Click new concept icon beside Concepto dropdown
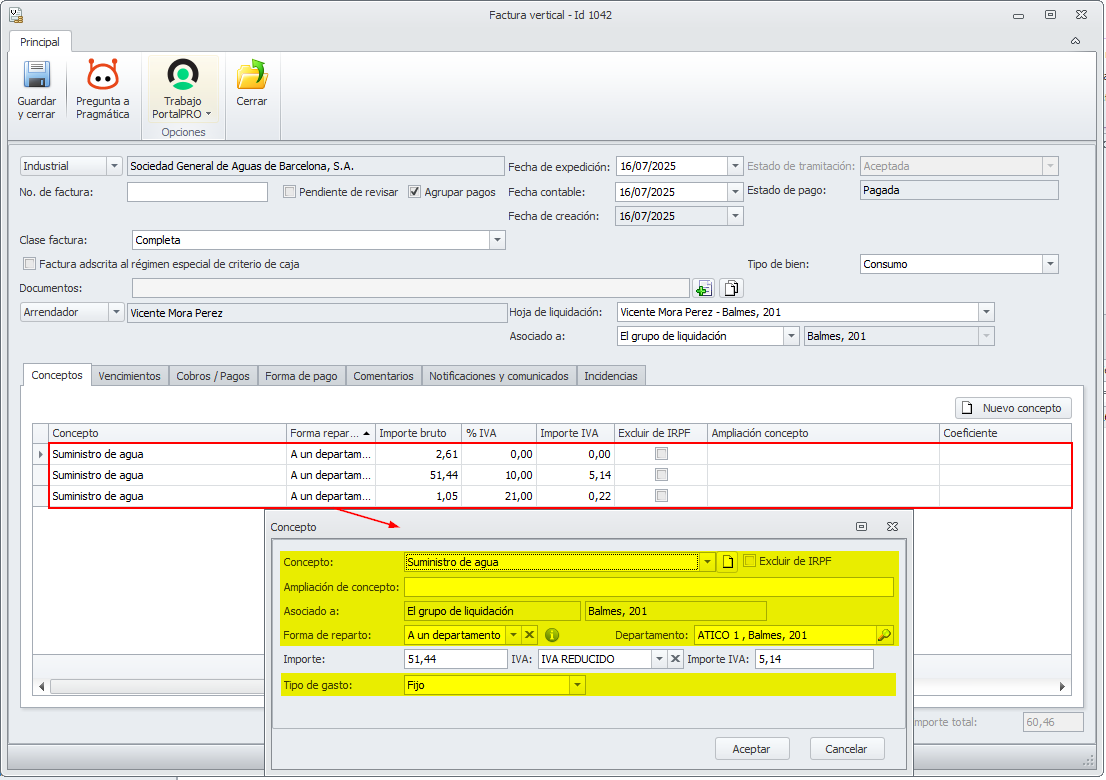Image resolution: width=1106 pixels, height=780 pixels. click(729, 562)
